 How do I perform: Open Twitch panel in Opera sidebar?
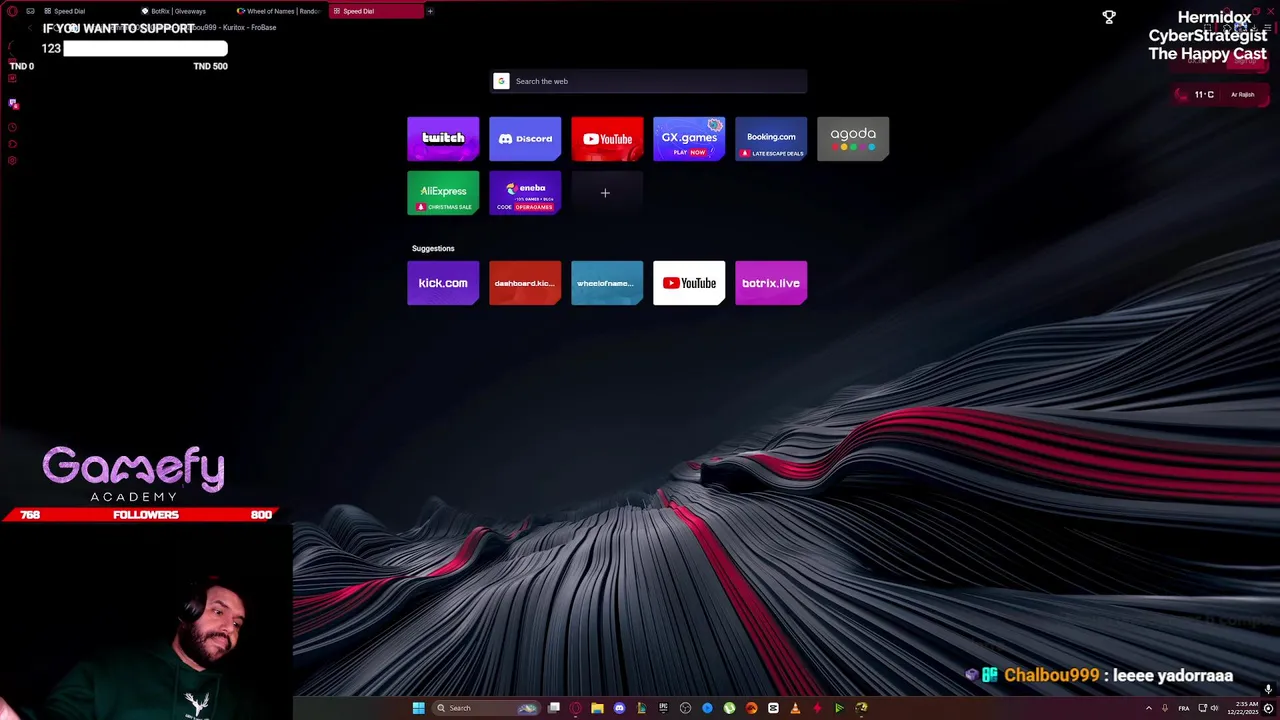click(x=13, y=103)
